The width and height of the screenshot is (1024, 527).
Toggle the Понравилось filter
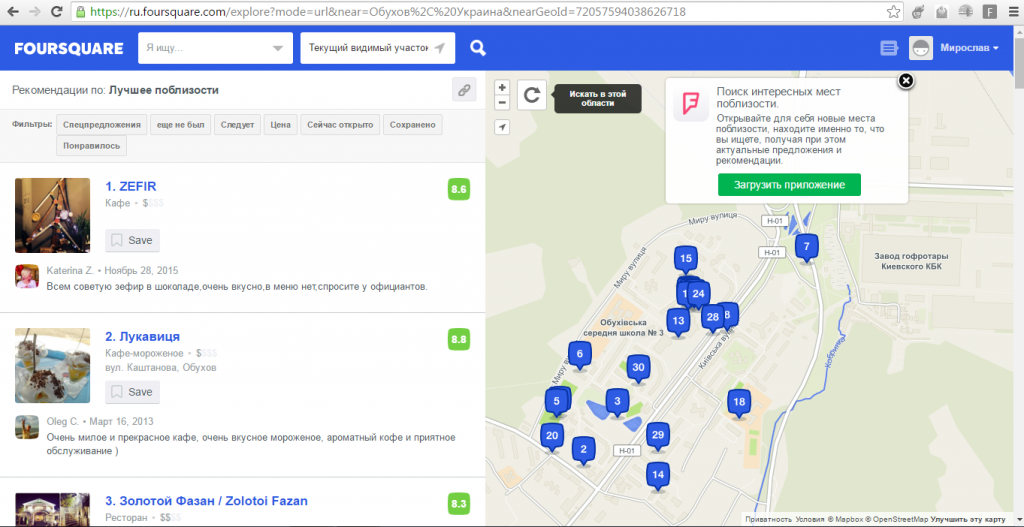coord(91,146)
